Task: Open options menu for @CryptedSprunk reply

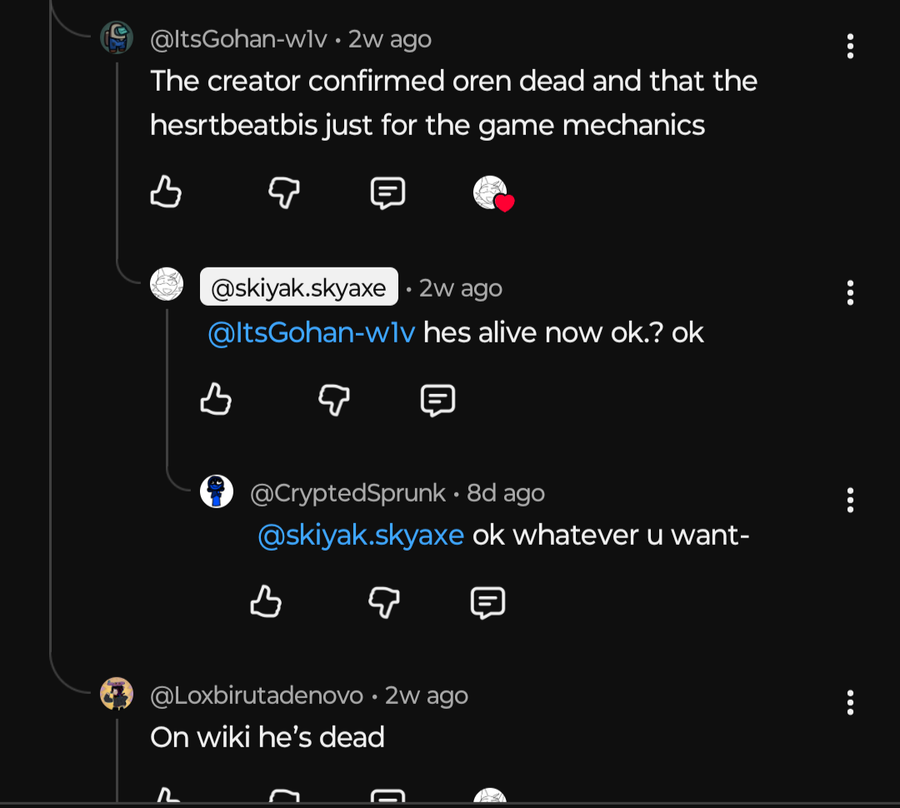Action: [850, 500]
